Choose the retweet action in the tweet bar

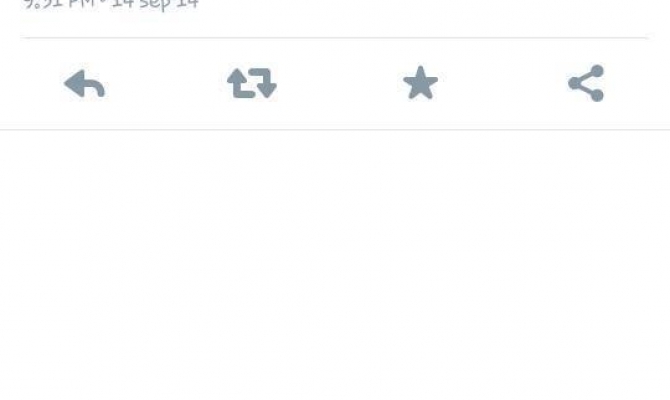[x=252, y=83]
